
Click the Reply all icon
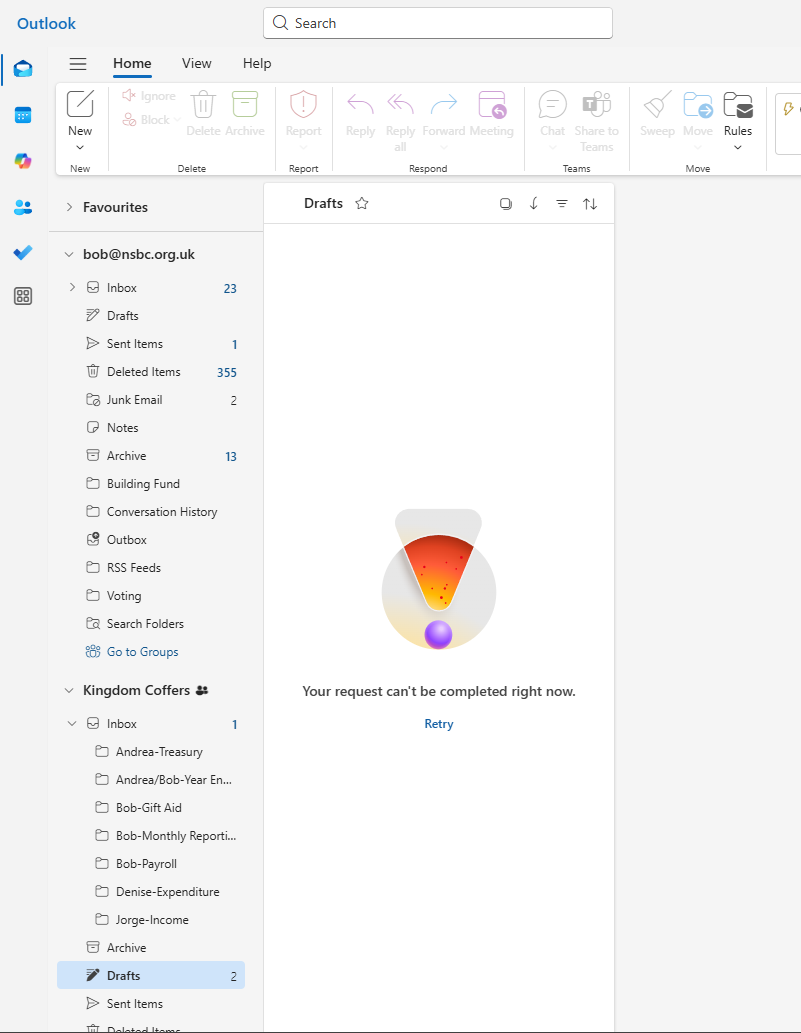400,104
